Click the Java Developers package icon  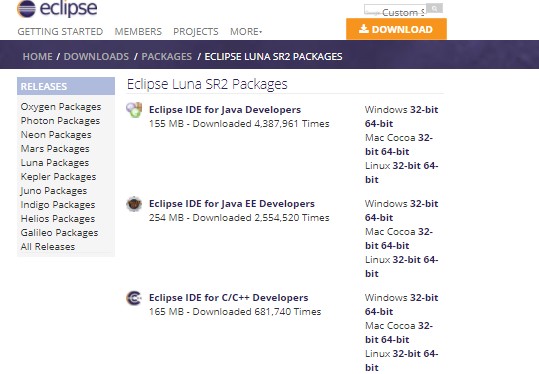[134, 110]
